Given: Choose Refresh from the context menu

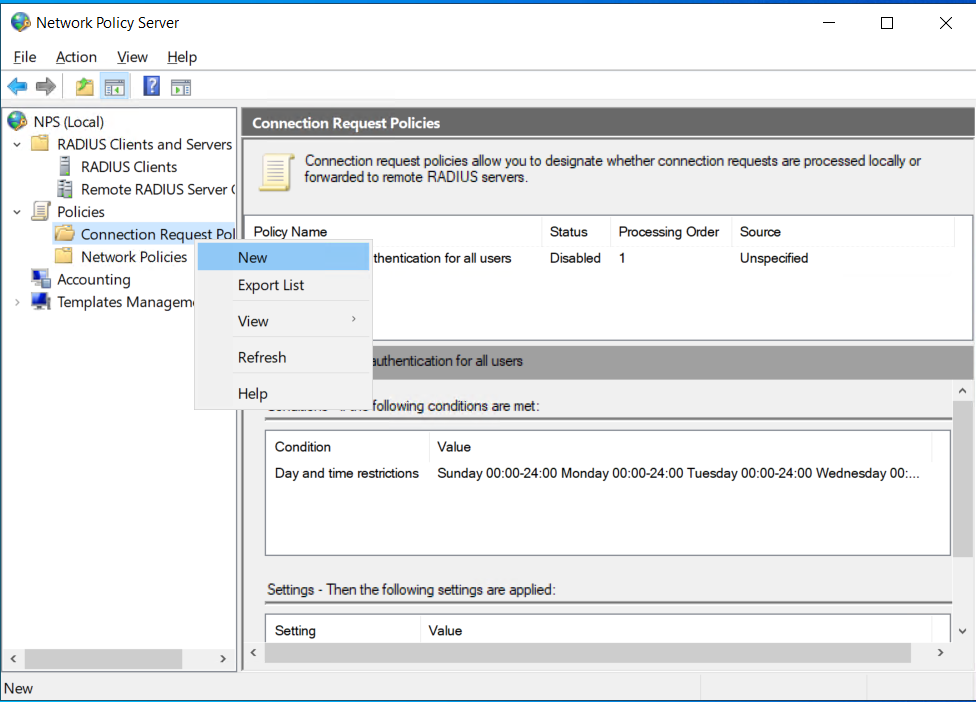Looking at the screenshot, I should click(283, 357).
